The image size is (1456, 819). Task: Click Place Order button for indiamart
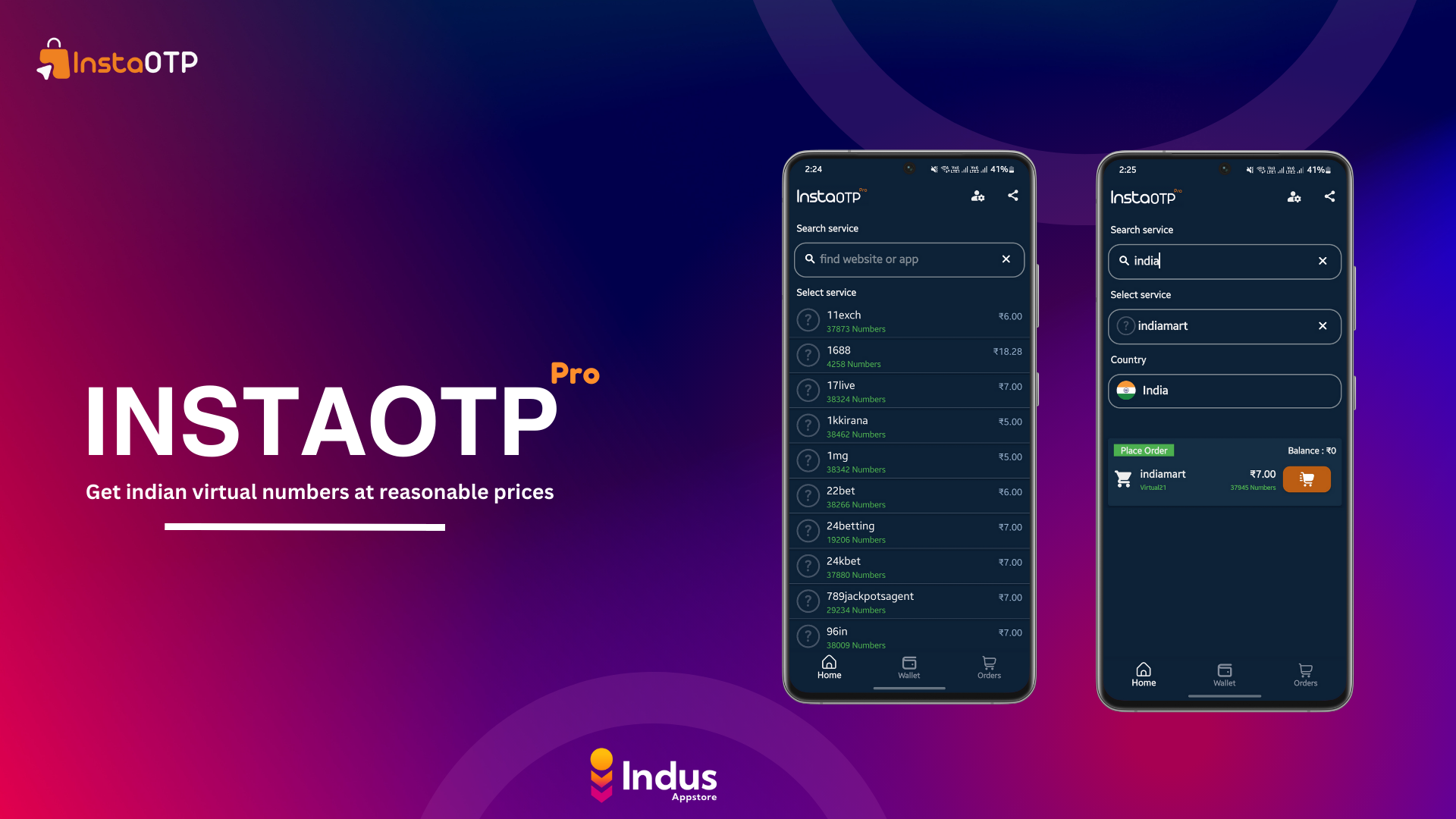click(1307, 479)
